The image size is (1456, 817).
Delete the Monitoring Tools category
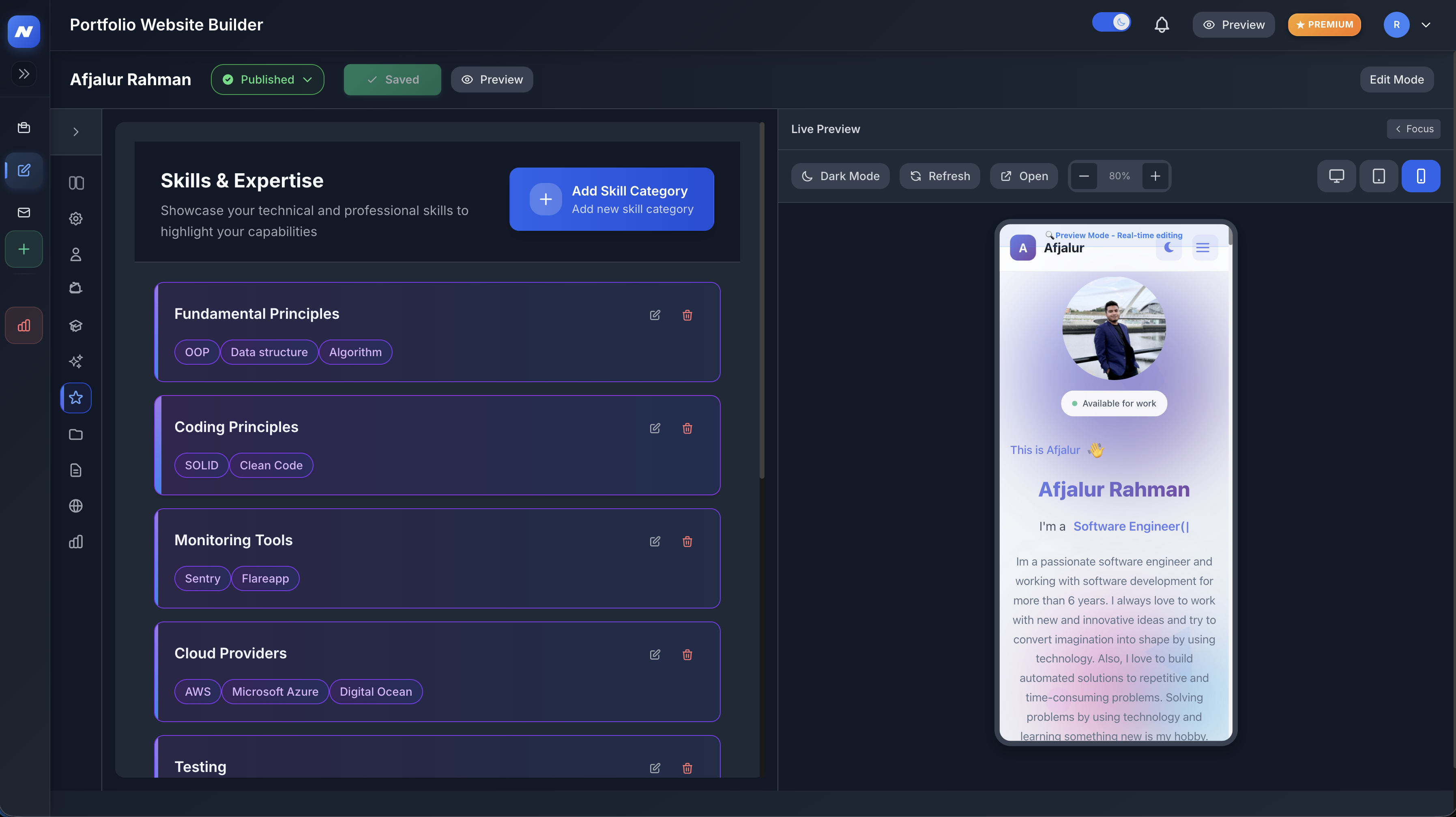click(687, 541)
